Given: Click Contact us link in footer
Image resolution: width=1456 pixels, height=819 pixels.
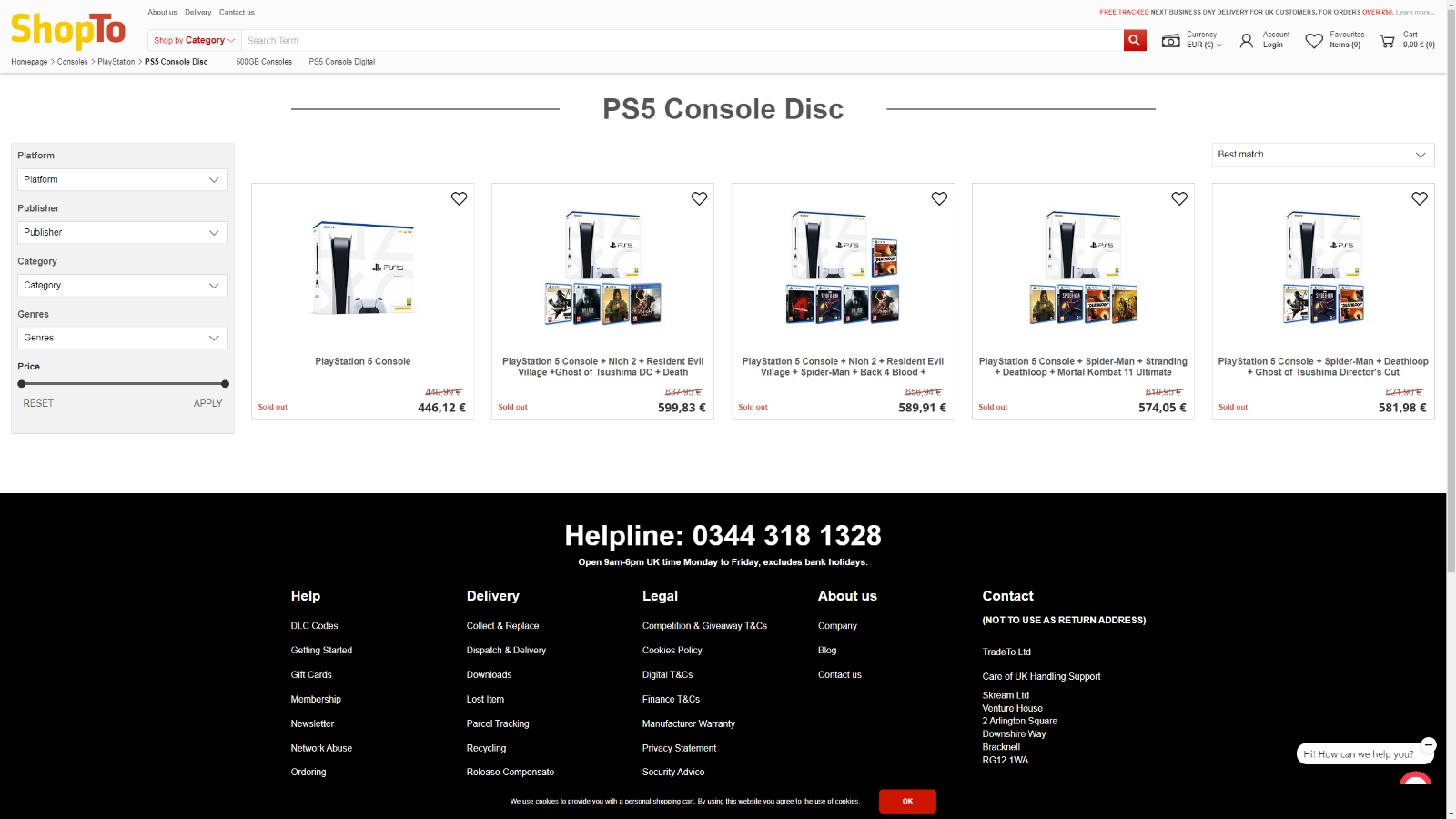Looking at the screenshot, I should (x=839, y=675).
